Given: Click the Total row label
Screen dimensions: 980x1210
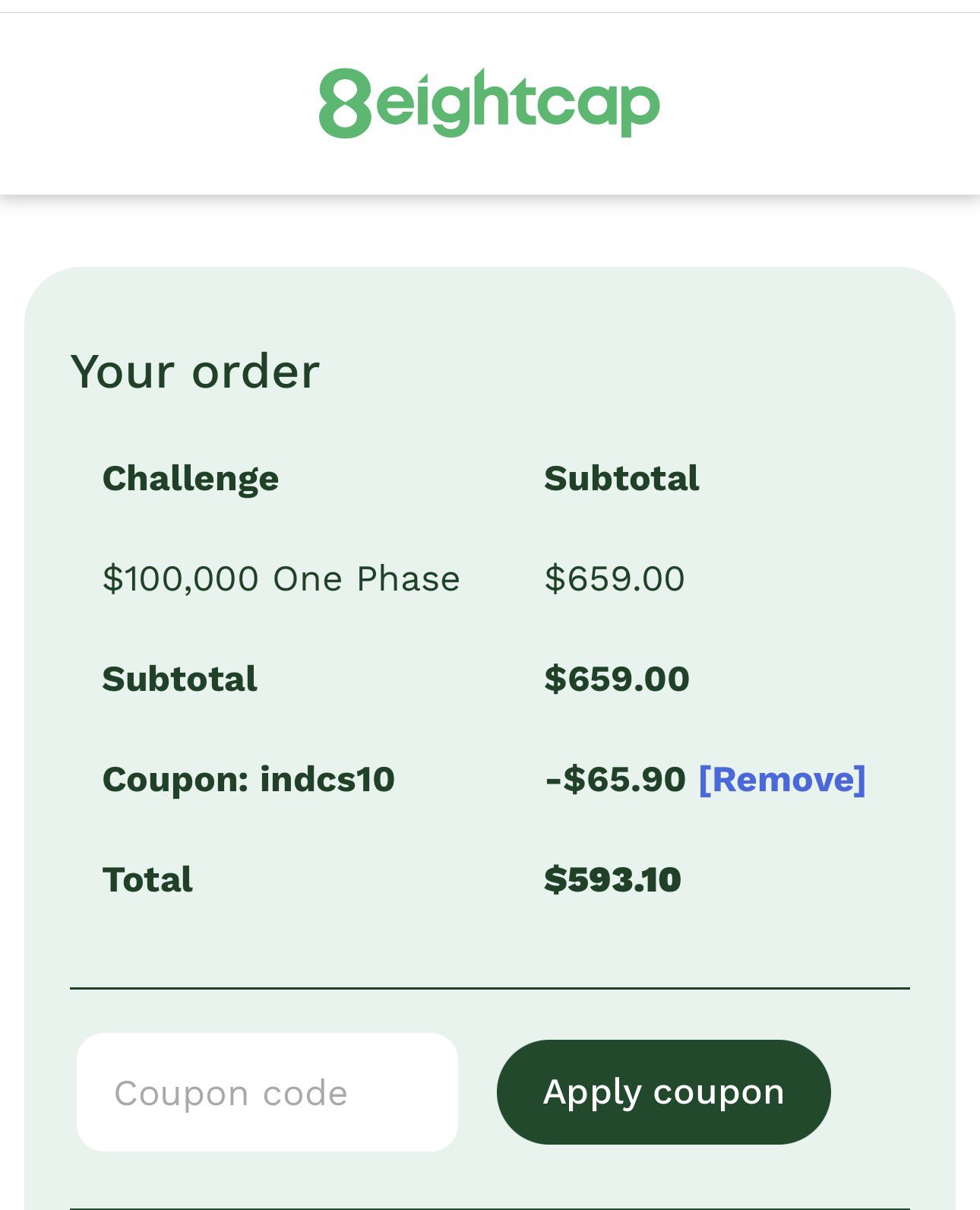Looking at the screenshot, I should click(147, 880).
